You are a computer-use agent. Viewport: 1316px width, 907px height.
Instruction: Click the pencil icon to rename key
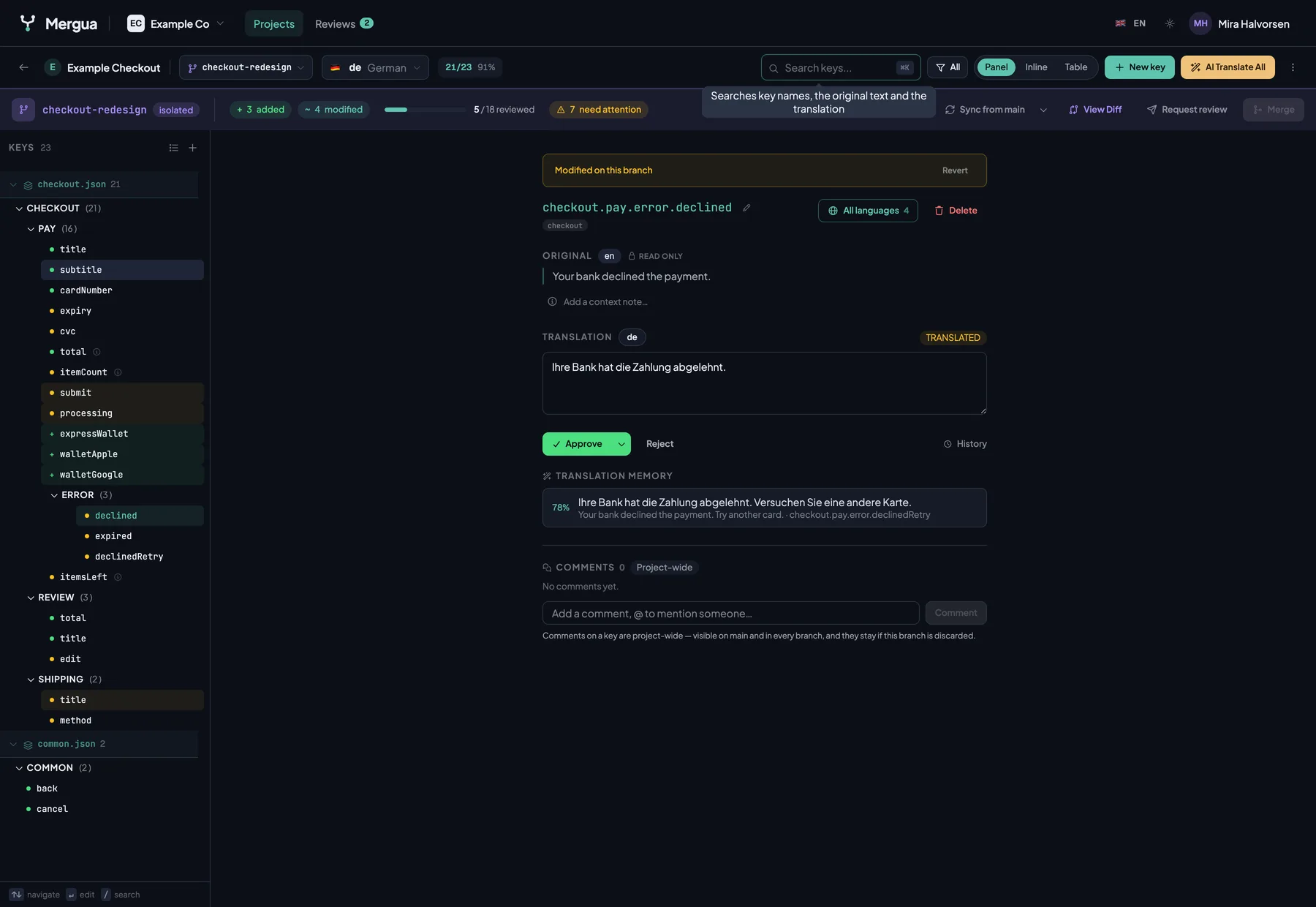(746, 208)
